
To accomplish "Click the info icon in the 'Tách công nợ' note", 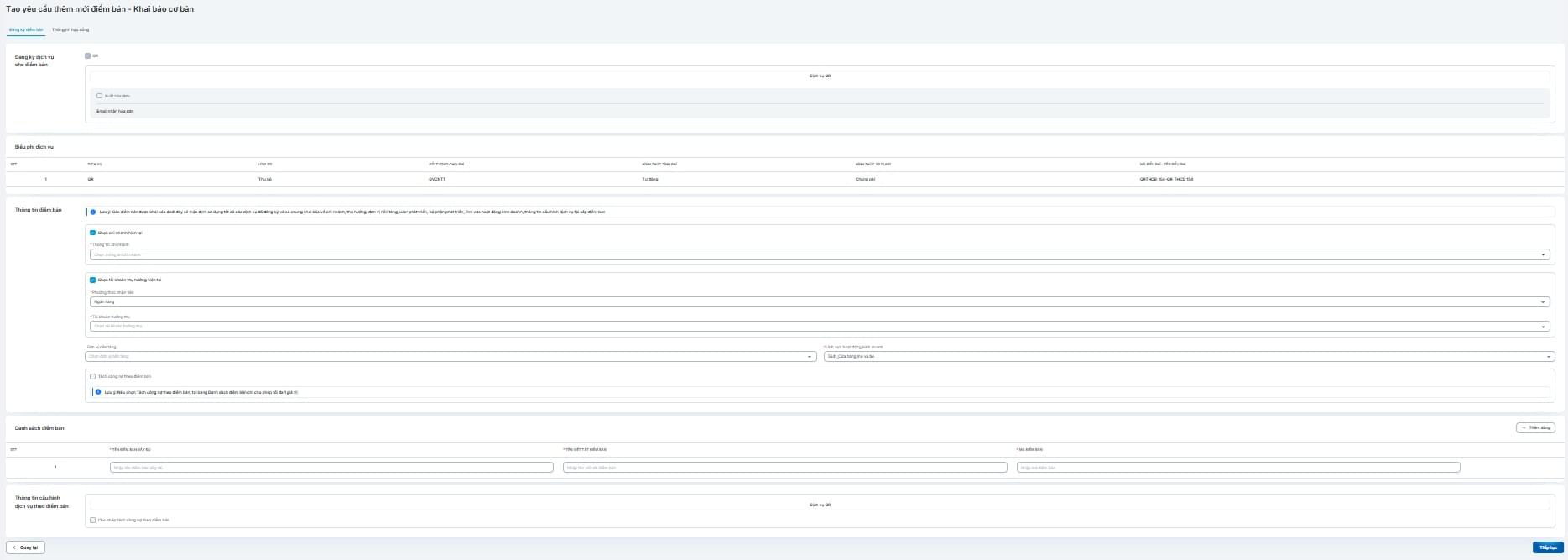I will click(x=98, y=392).
